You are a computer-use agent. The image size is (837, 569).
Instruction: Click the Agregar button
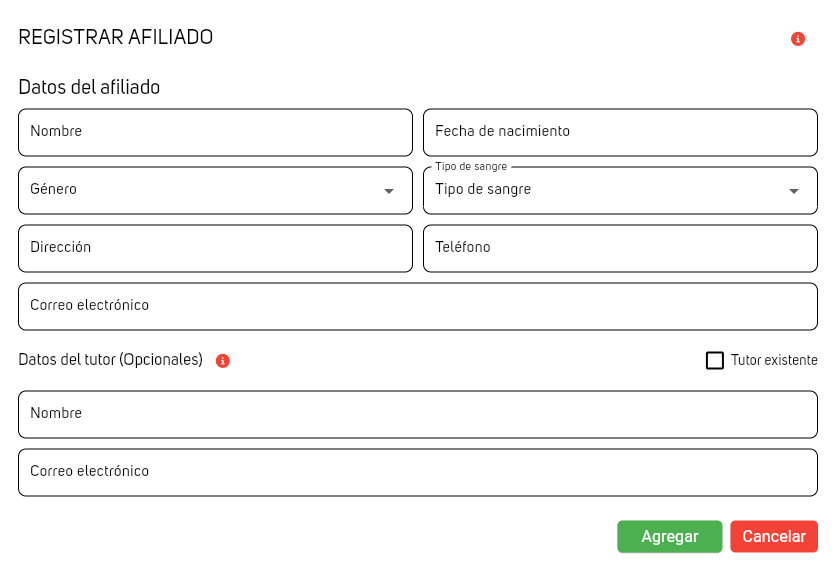(669, 536)
